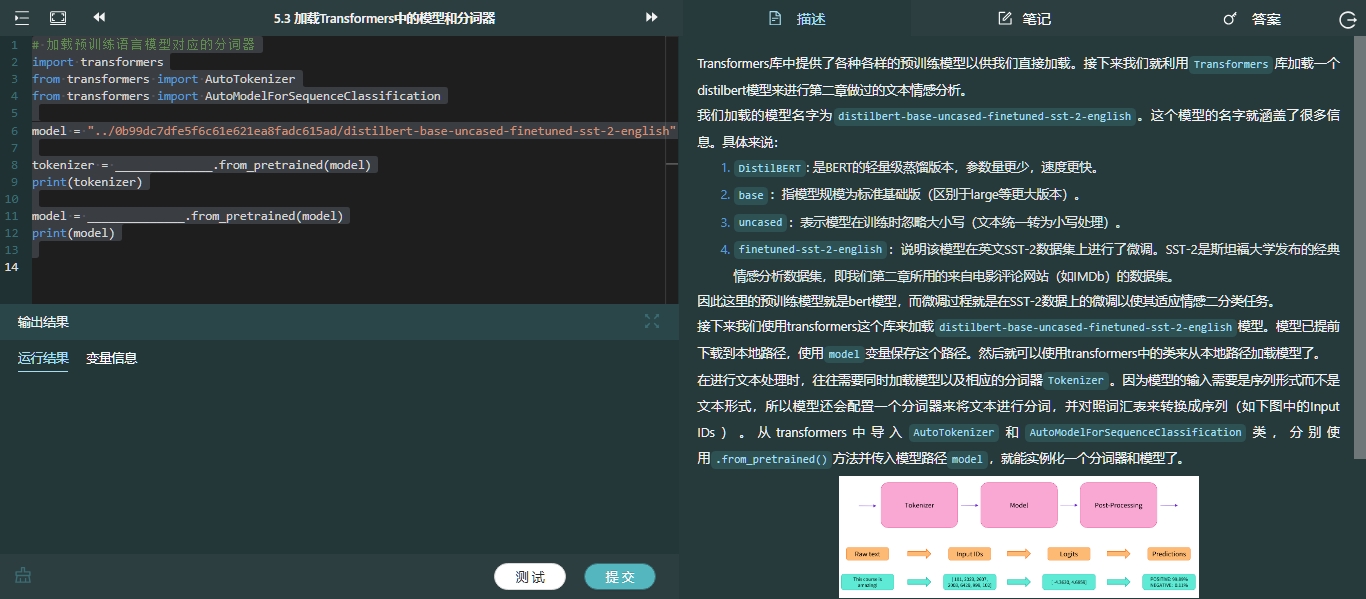Click the AutoTokenizer import line
Viewport: 1366px width, 599px height.
[163, 79]
